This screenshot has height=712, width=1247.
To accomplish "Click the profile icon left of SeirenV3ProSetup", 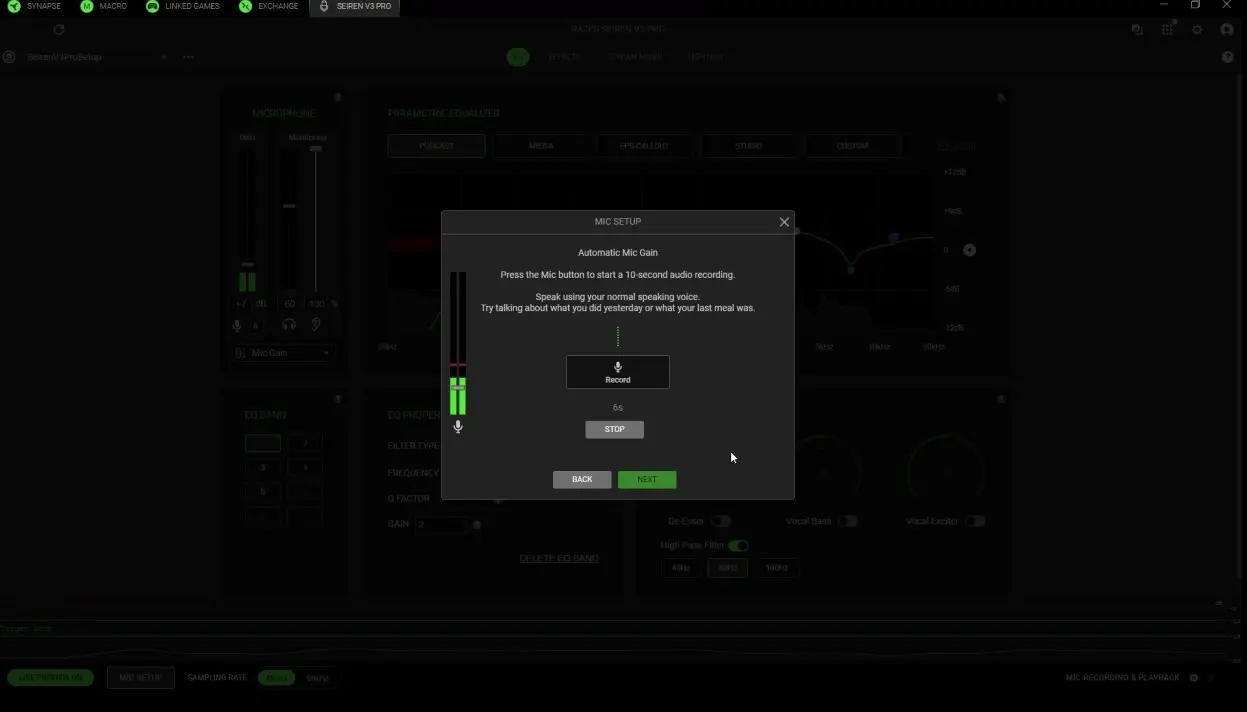I will pyautogui.click(x=9, y=57).
